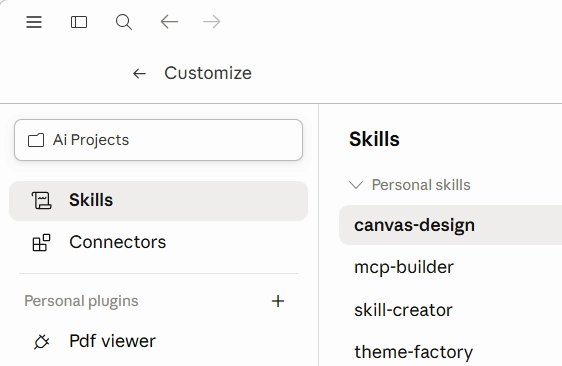The height and width of the screenshot is (366, 562).
Task: Click the Personal plugins label
Action: tap(81, 301)
